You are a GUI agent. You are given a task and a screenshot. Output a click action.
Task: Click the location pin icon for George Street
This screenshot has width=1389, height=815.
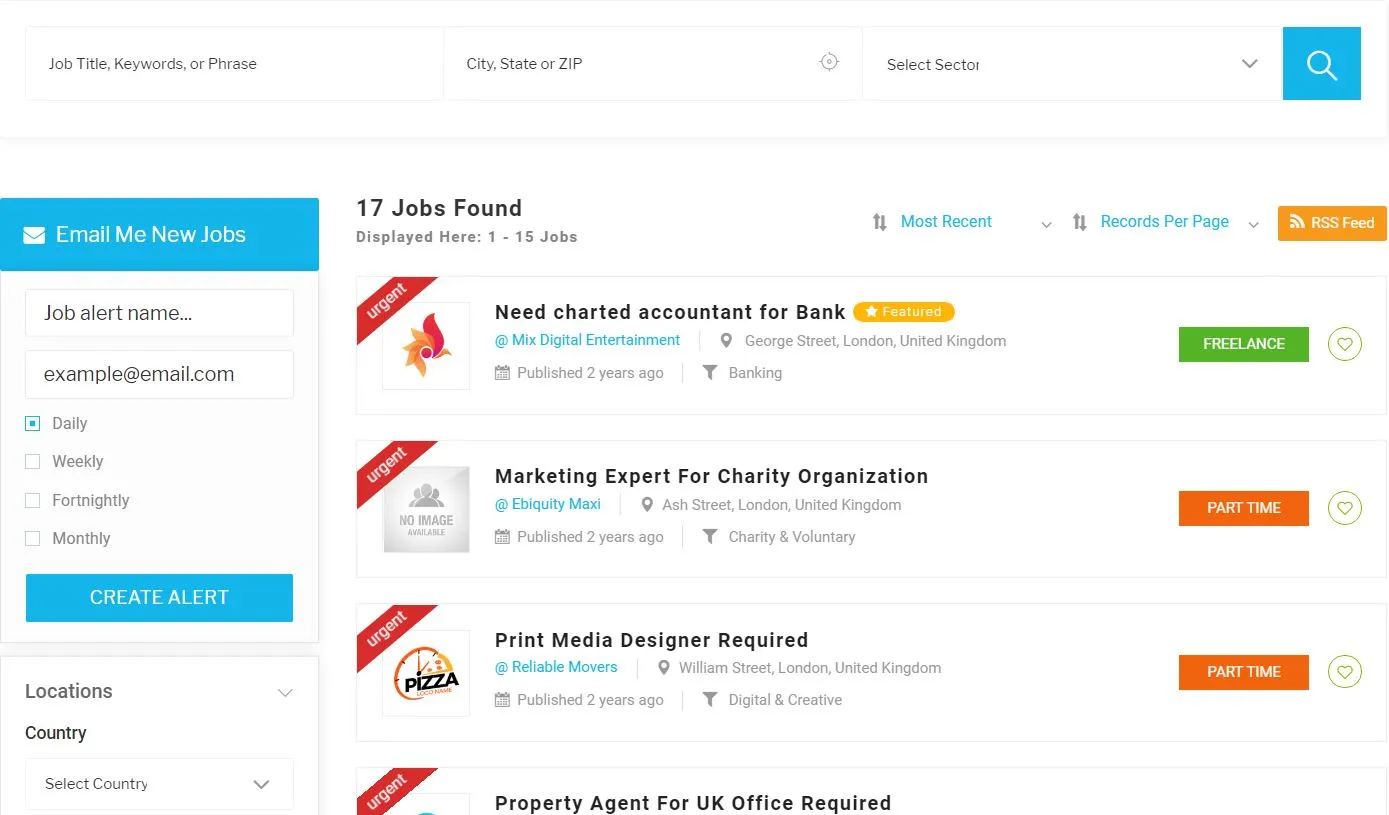[x=726, y=340]
